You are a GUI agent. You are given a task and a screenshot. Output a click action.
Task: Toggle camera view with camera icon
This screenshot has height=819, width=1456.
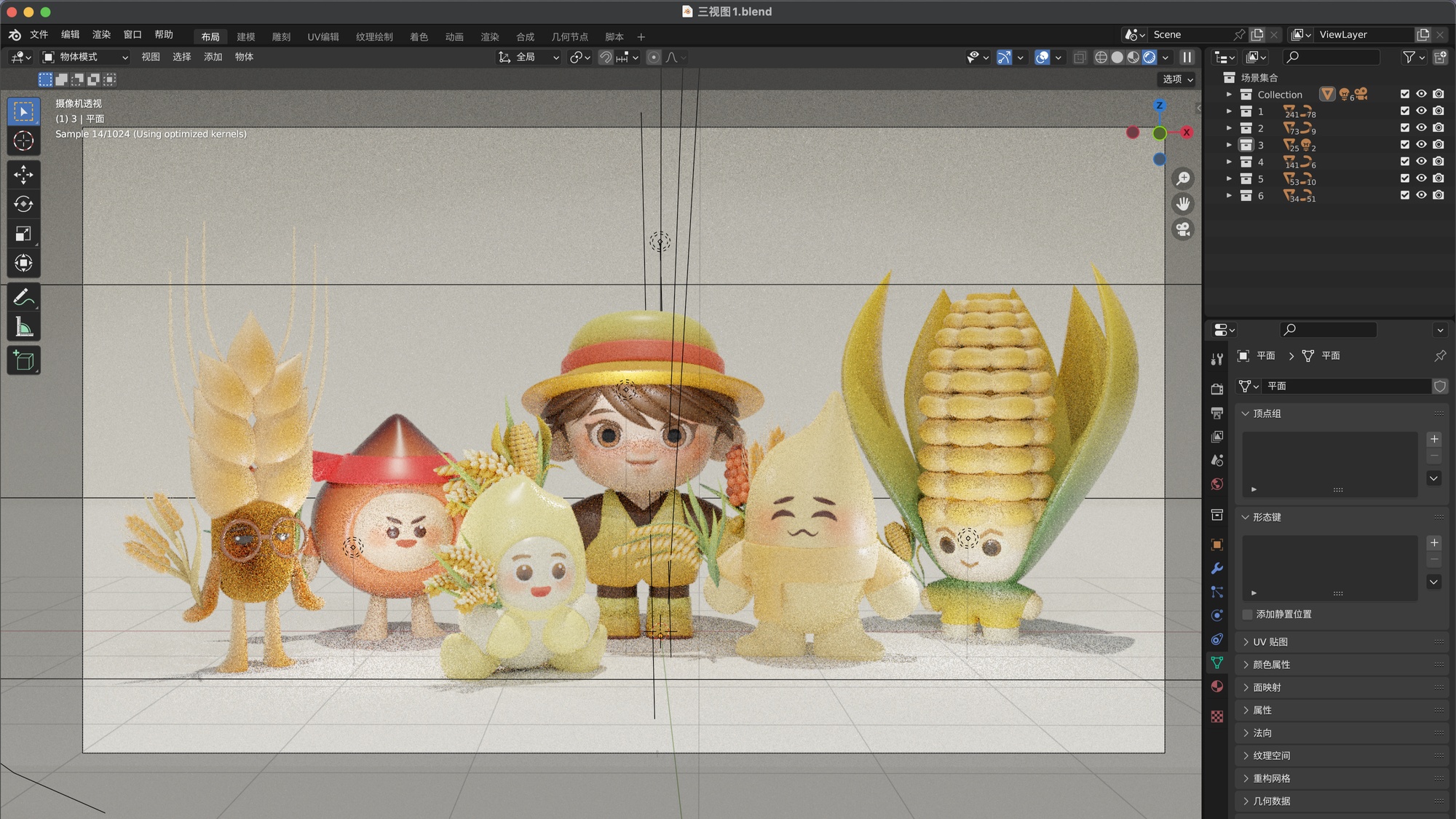click(1183, 229)
